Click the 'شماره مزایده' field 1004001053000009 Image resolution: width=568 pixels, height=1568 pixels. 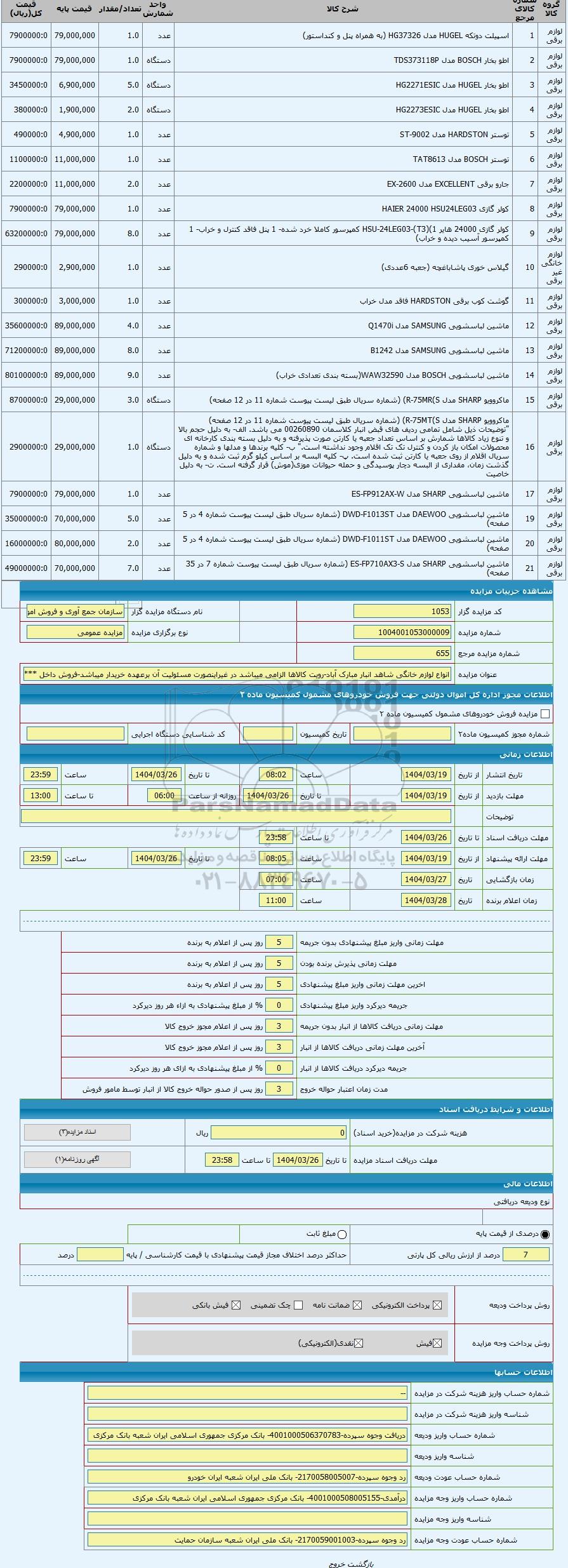(402, 633)
